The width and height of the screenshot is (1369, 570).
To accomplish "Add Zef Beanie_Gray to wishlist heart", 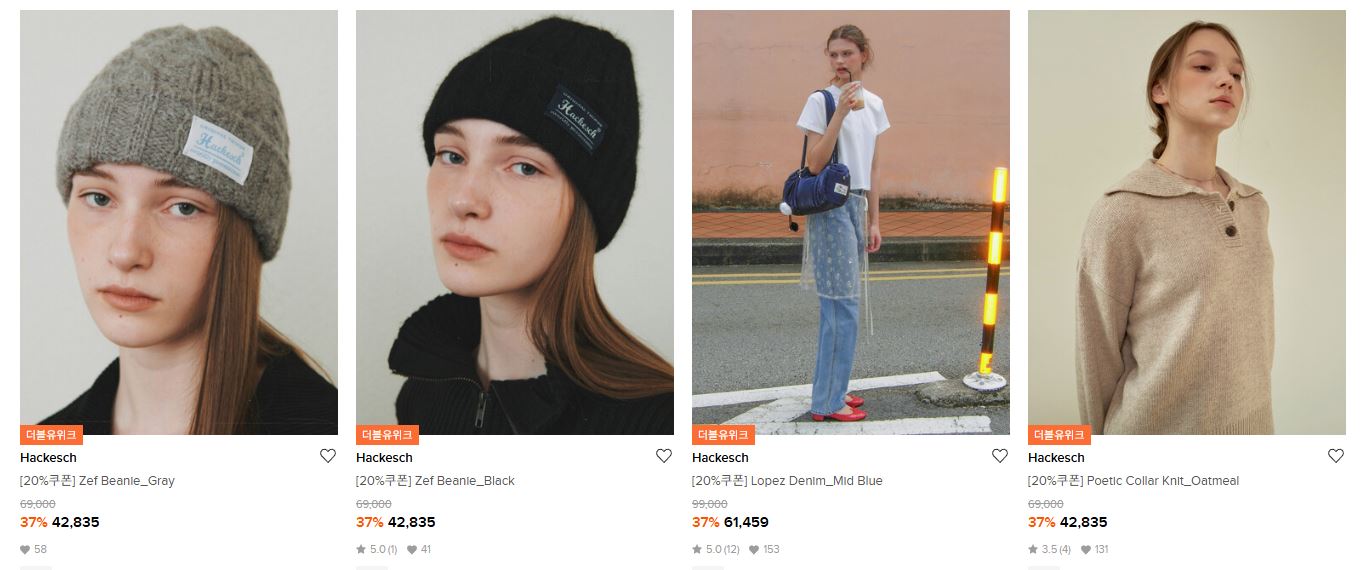I will point(328,456).
